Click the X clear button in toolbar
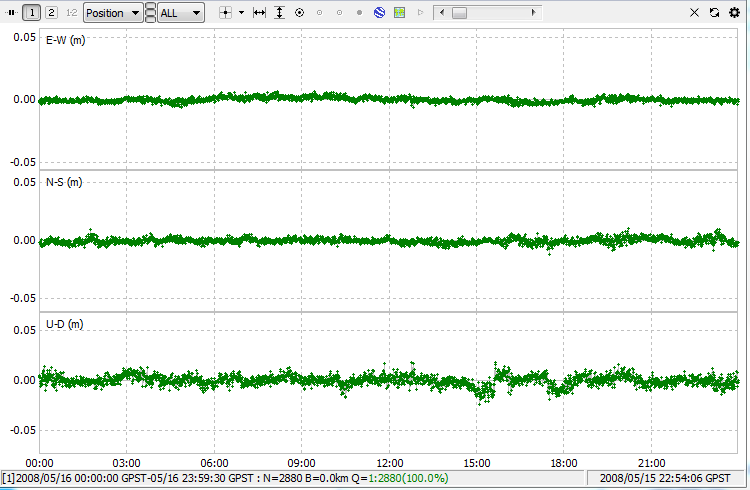The height and width of the screenshot is (490, 750). click(695, 13)
